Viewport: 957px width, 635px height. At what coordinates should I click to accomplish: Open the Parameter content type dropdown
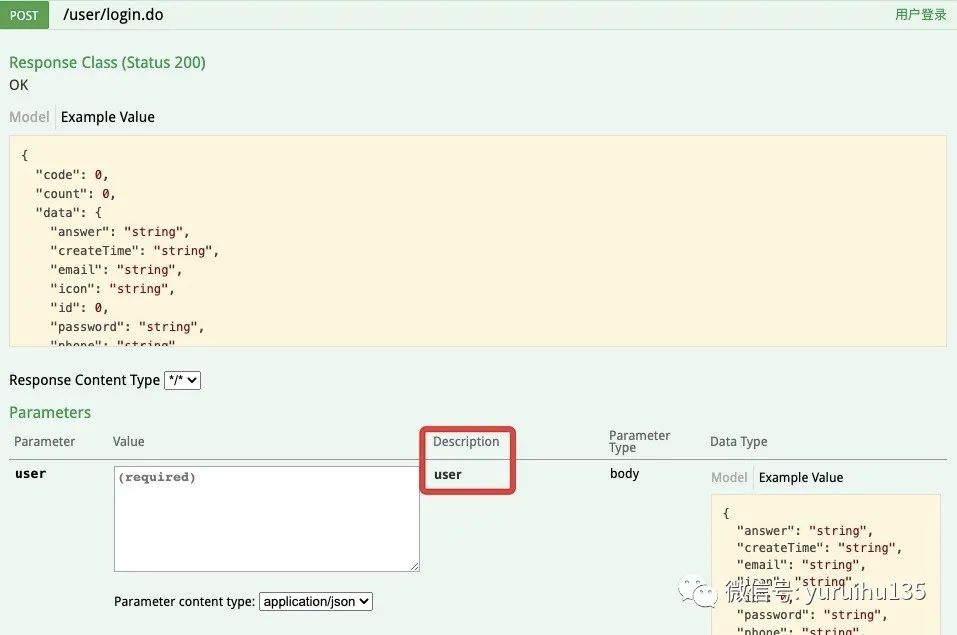pyautogui.click(x=316, y=601)
